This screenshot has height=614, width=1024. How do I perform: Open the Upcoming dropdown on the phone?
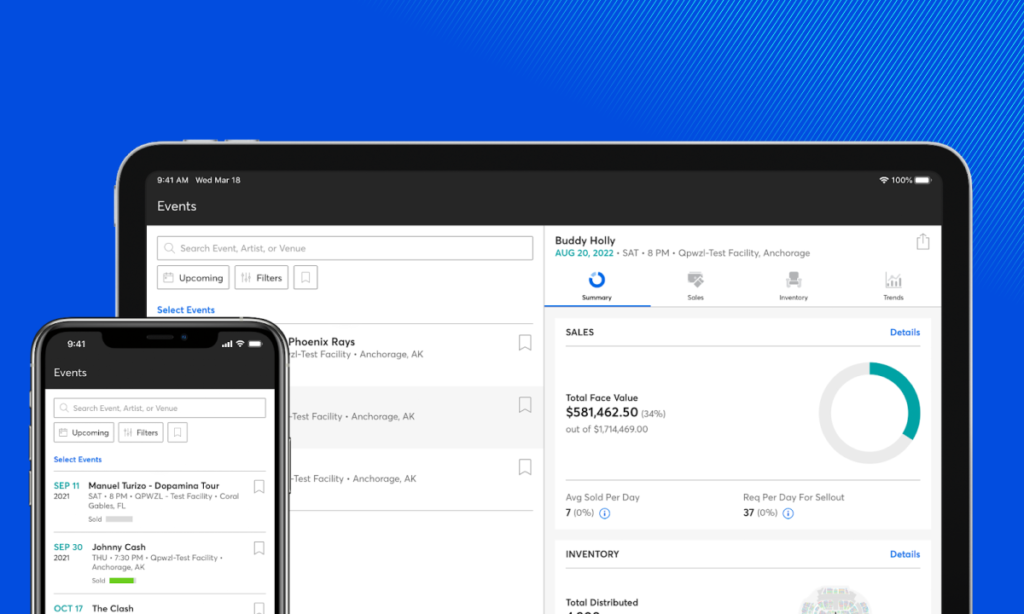(x=83, y=433)
